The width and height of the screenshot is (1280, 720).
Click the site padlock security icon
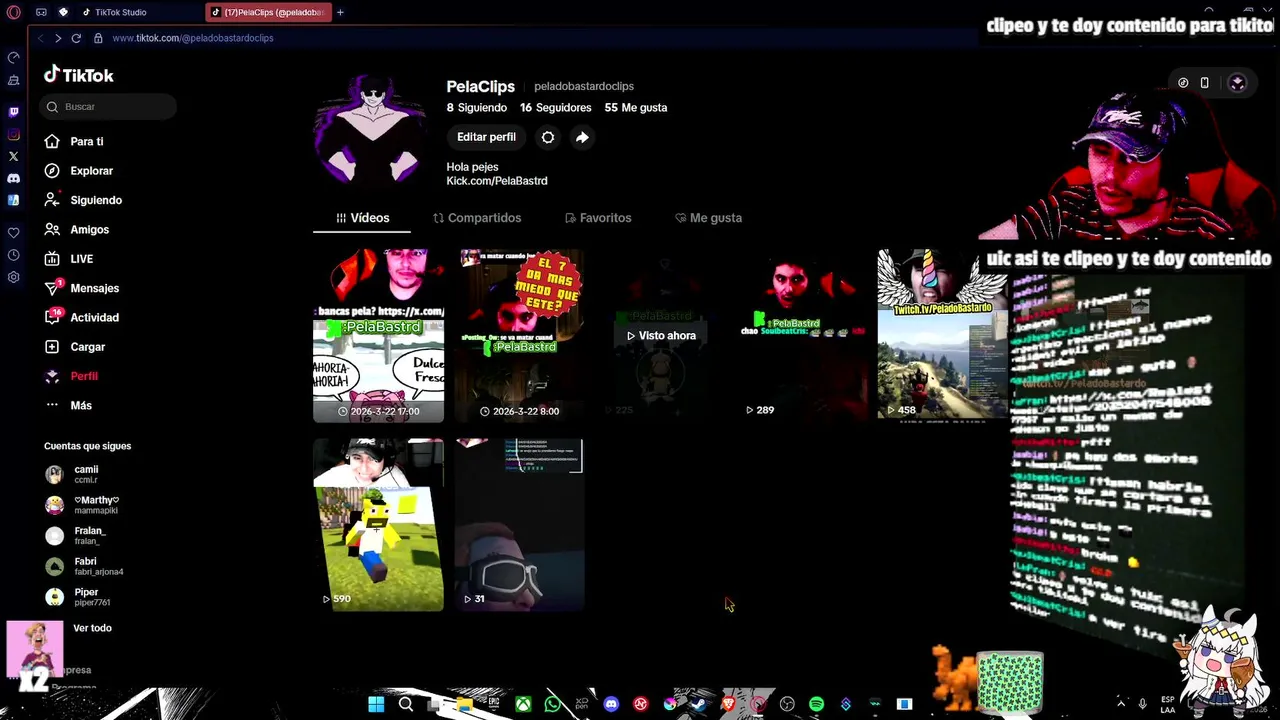click(98, 38)
